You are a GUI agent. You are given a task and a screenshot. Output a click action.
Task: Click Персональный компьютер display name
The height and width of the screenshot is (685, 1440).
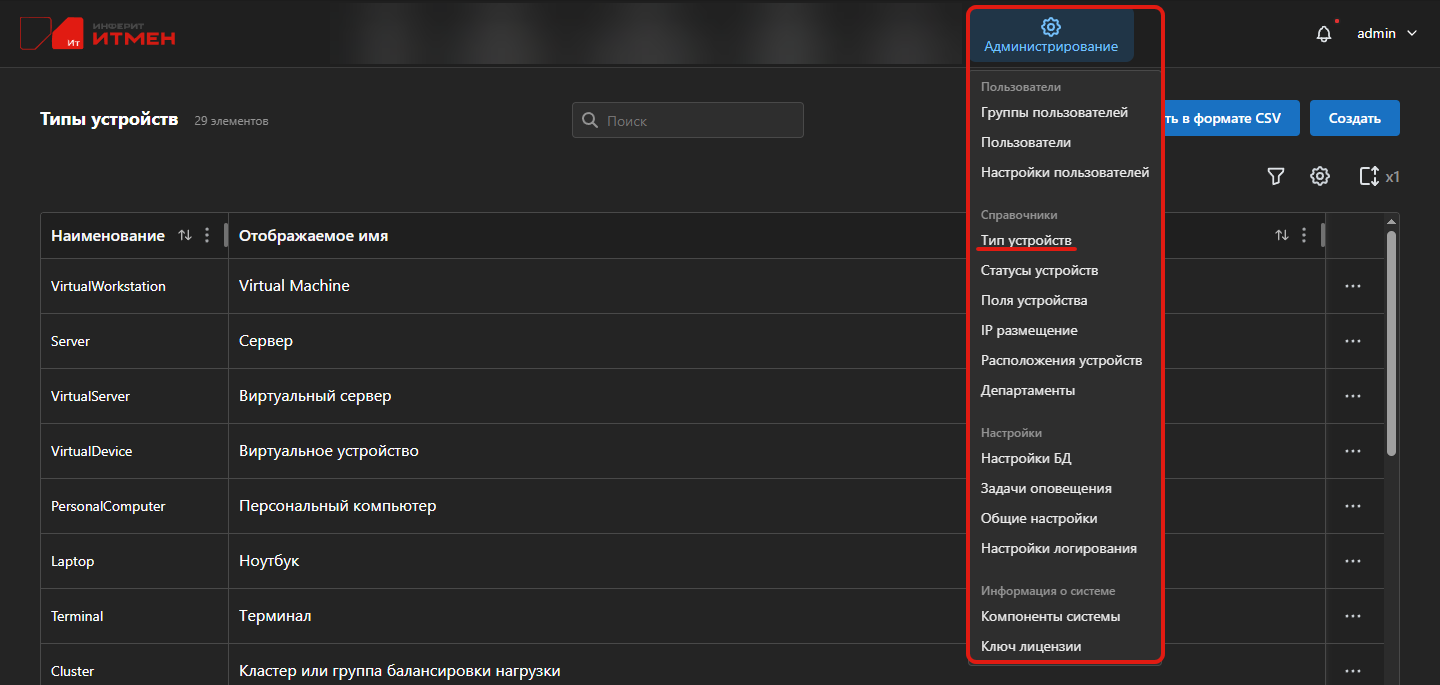coord(338,506)
